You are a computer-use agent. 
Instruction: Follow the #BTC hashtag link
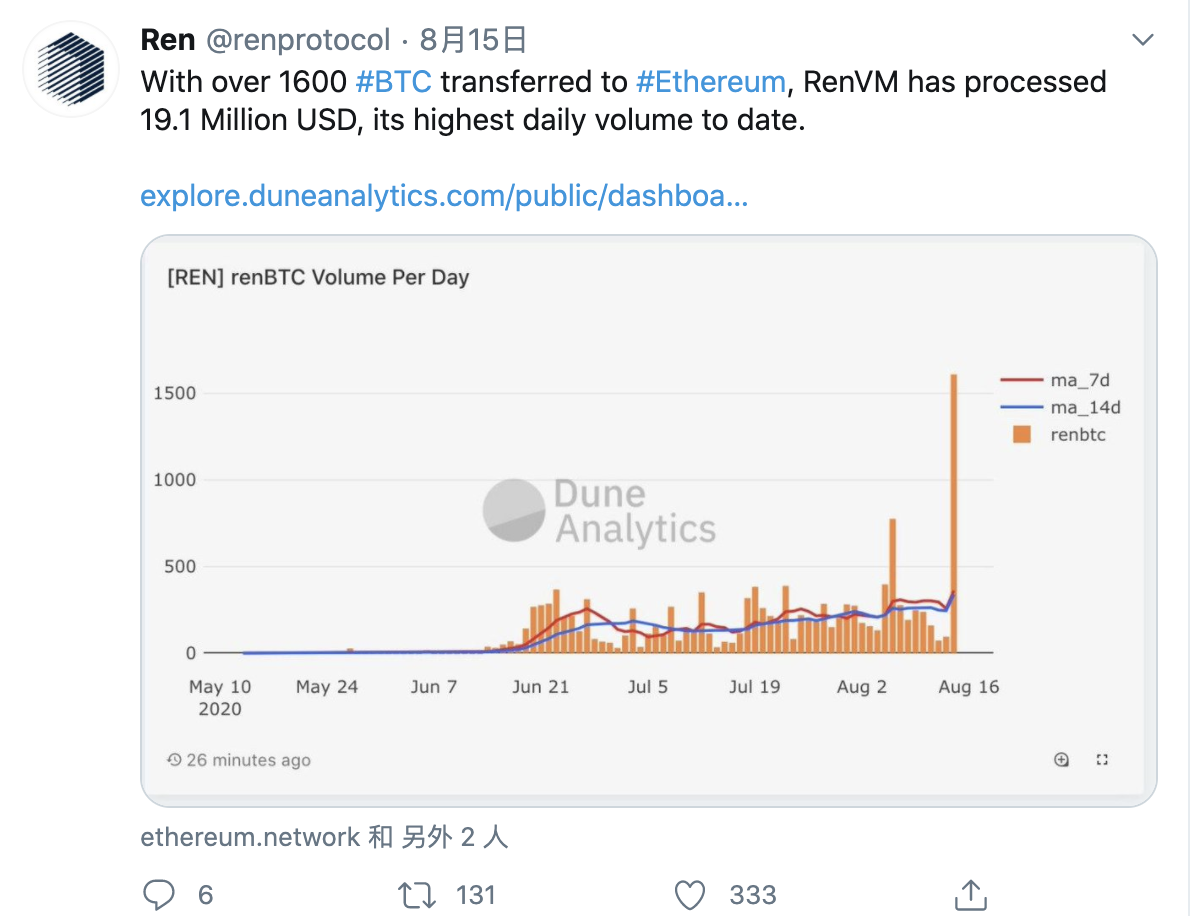pos(393,81)
